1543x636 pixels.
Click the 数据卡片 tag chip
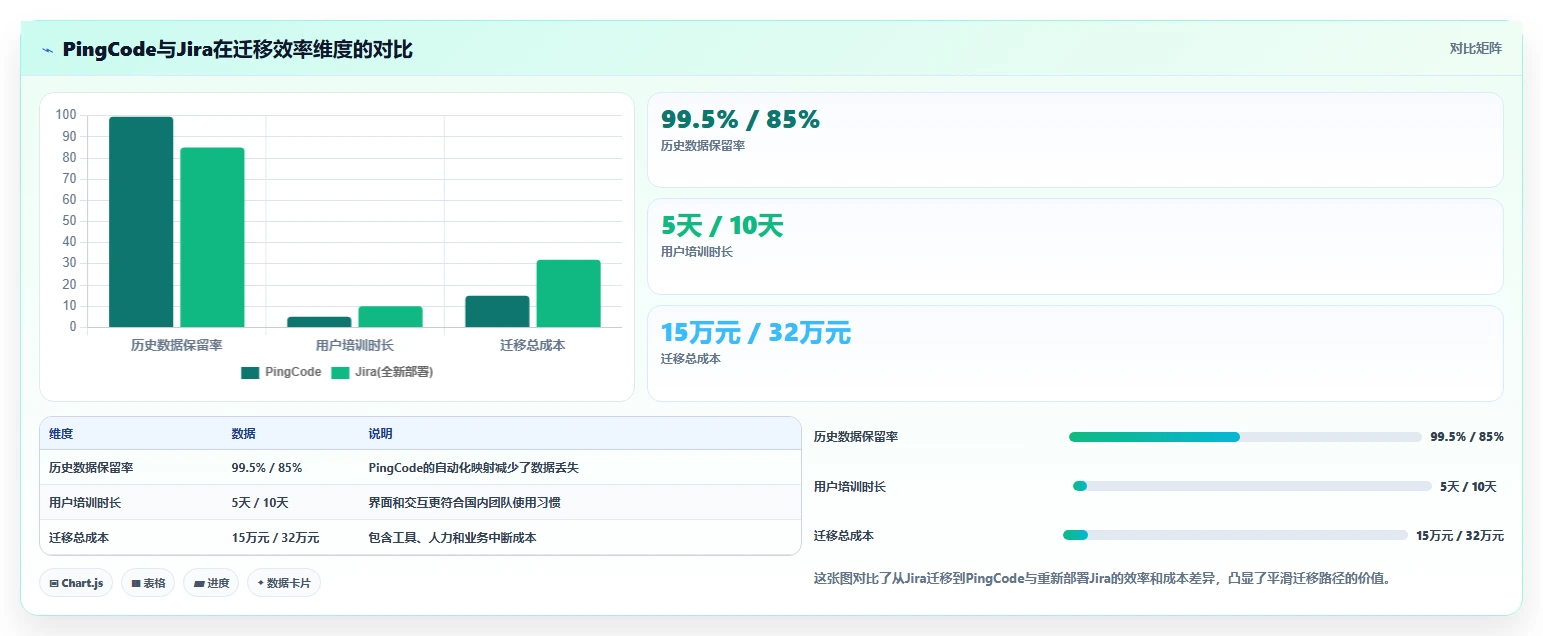click(x=284, y=583)
